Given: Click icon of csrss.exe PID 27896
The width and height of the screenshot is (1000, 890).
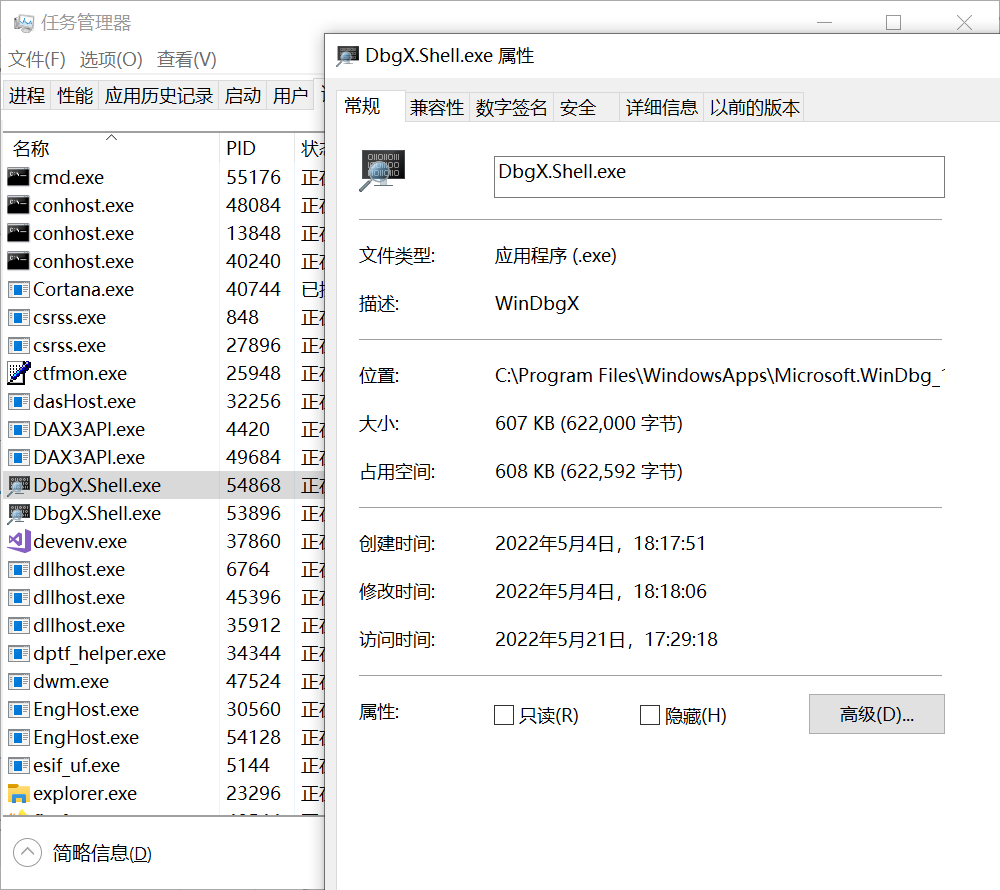Looking at the screenshot, I should [18, 346].
